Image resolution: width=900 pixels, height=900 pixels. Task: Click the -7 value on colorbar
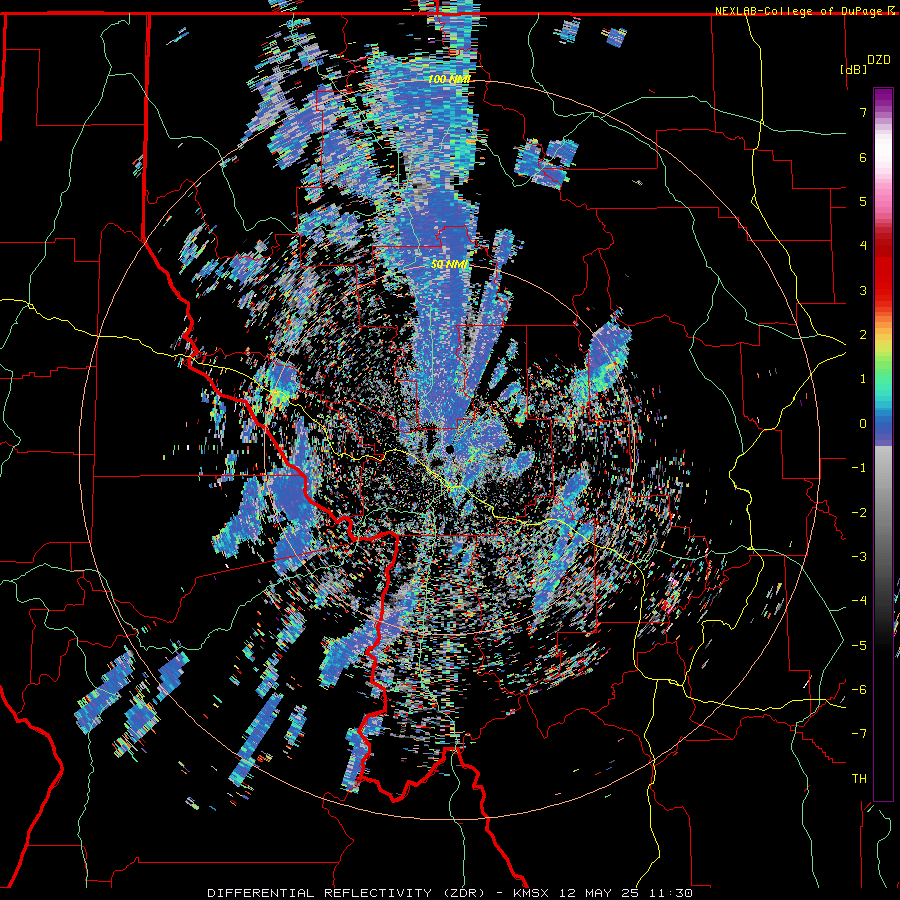point(859,734)
